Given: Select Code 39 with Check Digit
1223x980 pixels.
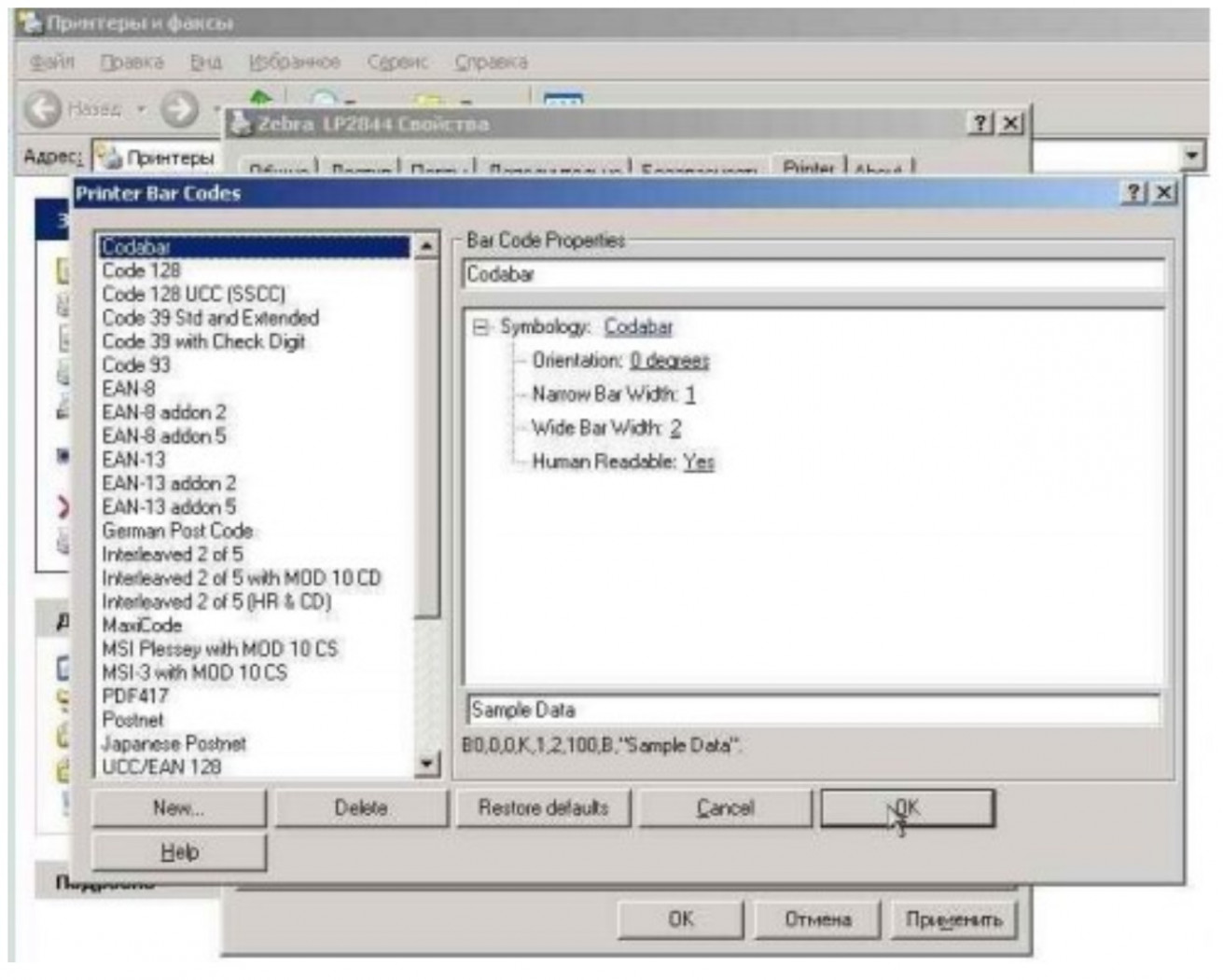Looking at the screenshot, I should (x=204, y=341).
